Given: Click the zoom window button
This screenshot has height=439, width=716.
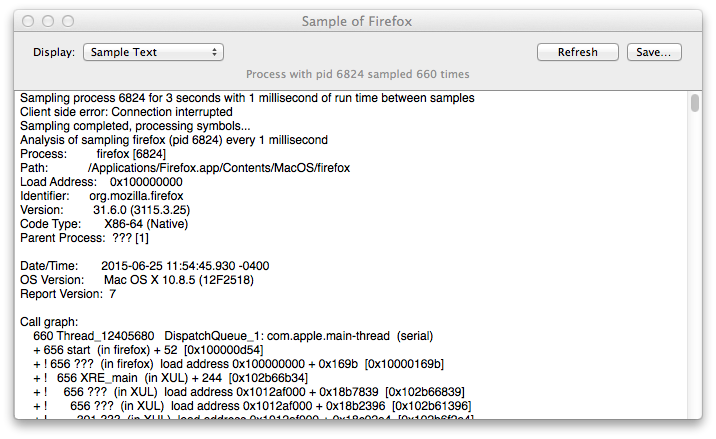Looking at the screenshot, I should (x=68, y=21).
